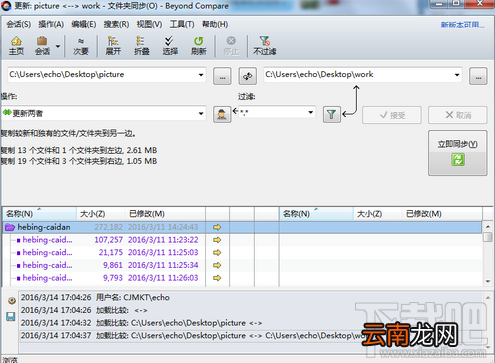This screenshot has height=363, width=495.
Task: Open the Search (搜索) menu
Action: 116,24
